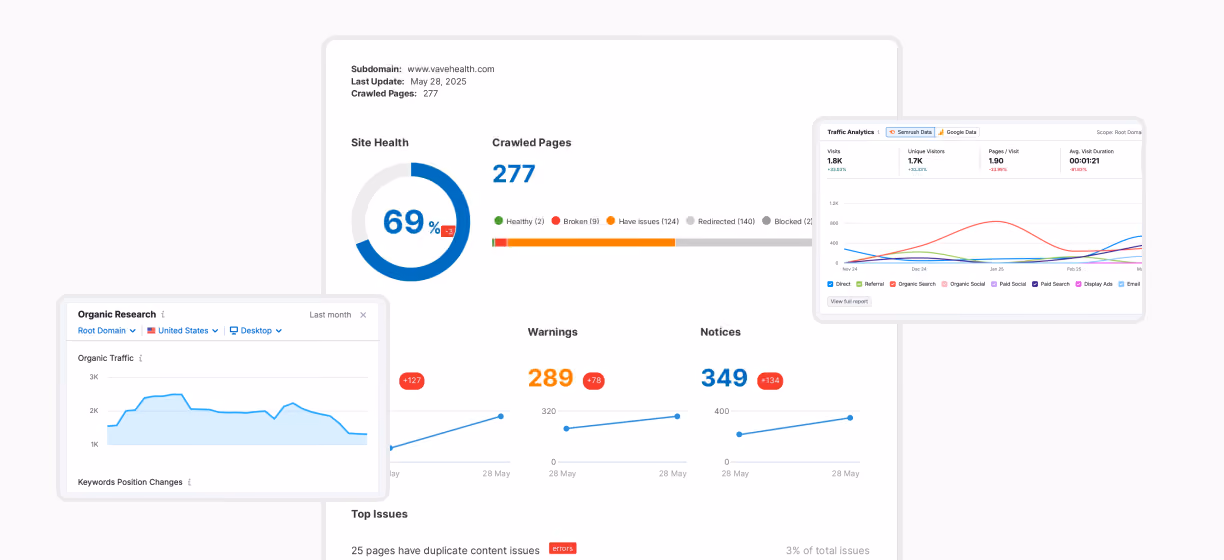1224x560 pixels.
Task: Click the '3% of total issues' text
Action: click(x=828, y=550)
